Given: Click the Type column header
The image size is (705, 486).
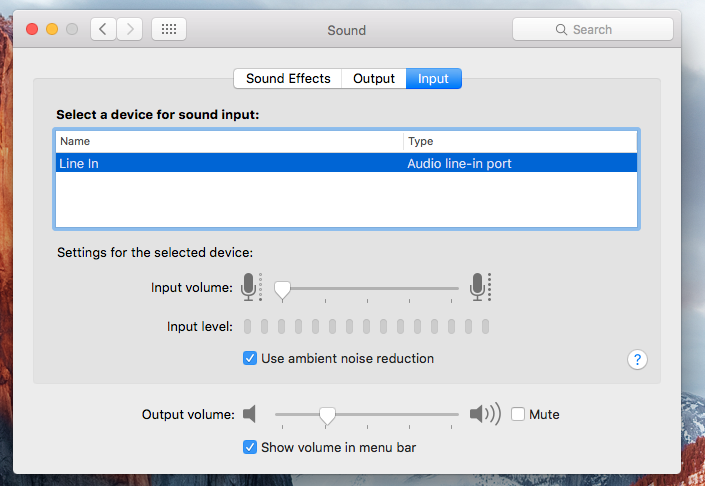Looking at the screenshot, I should coord(520,141).
